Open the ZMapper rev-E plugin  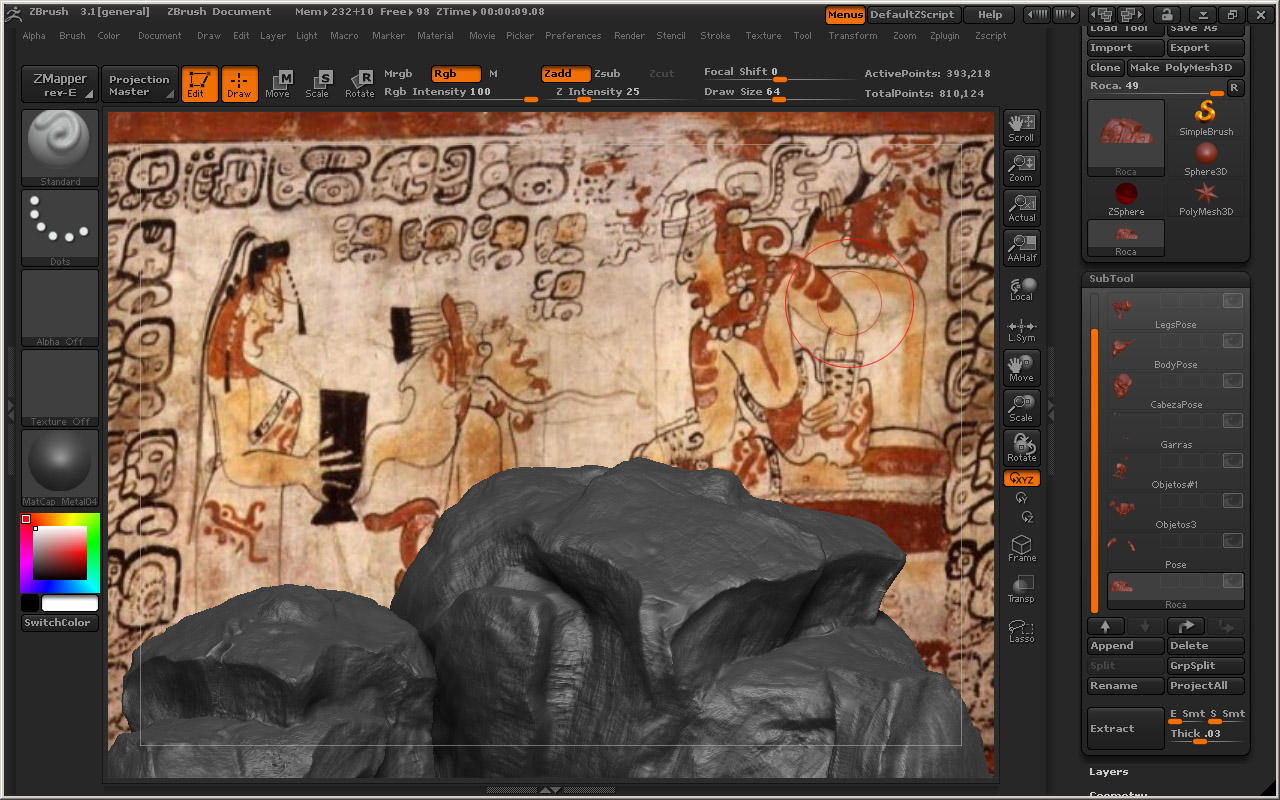tap(60, 85)
